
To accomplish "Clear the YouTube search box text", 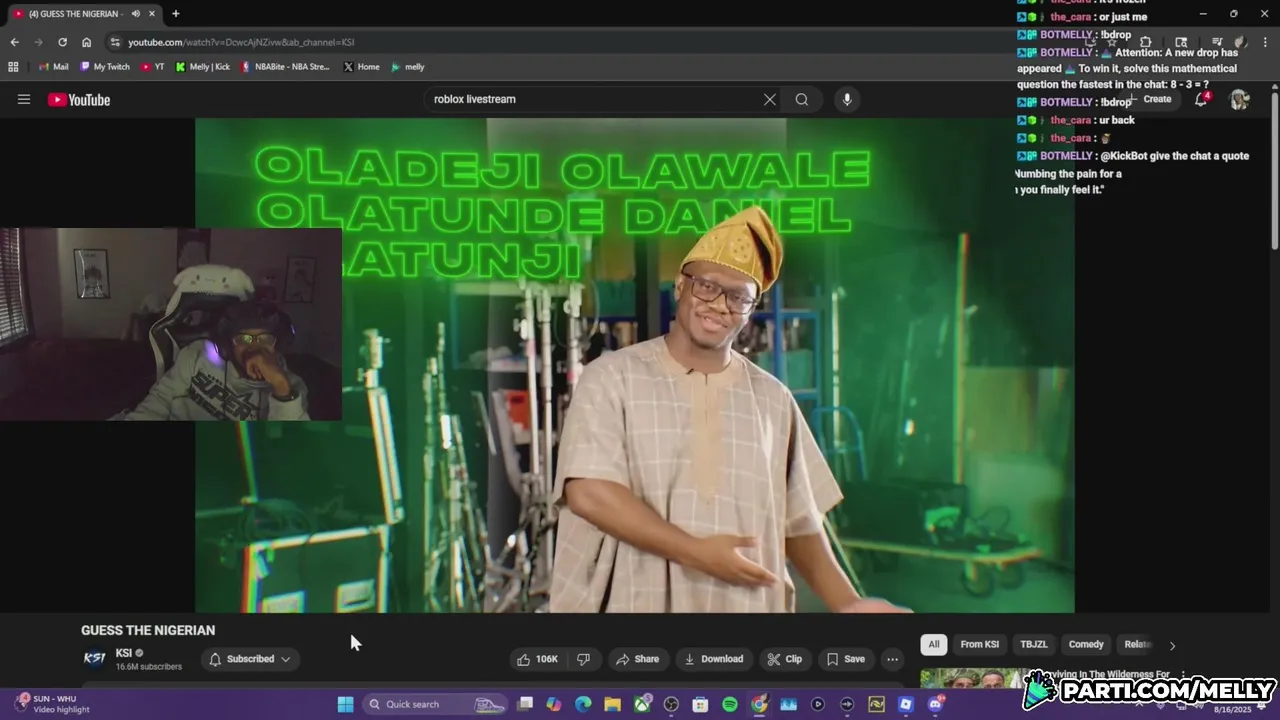I will point(769,99).
